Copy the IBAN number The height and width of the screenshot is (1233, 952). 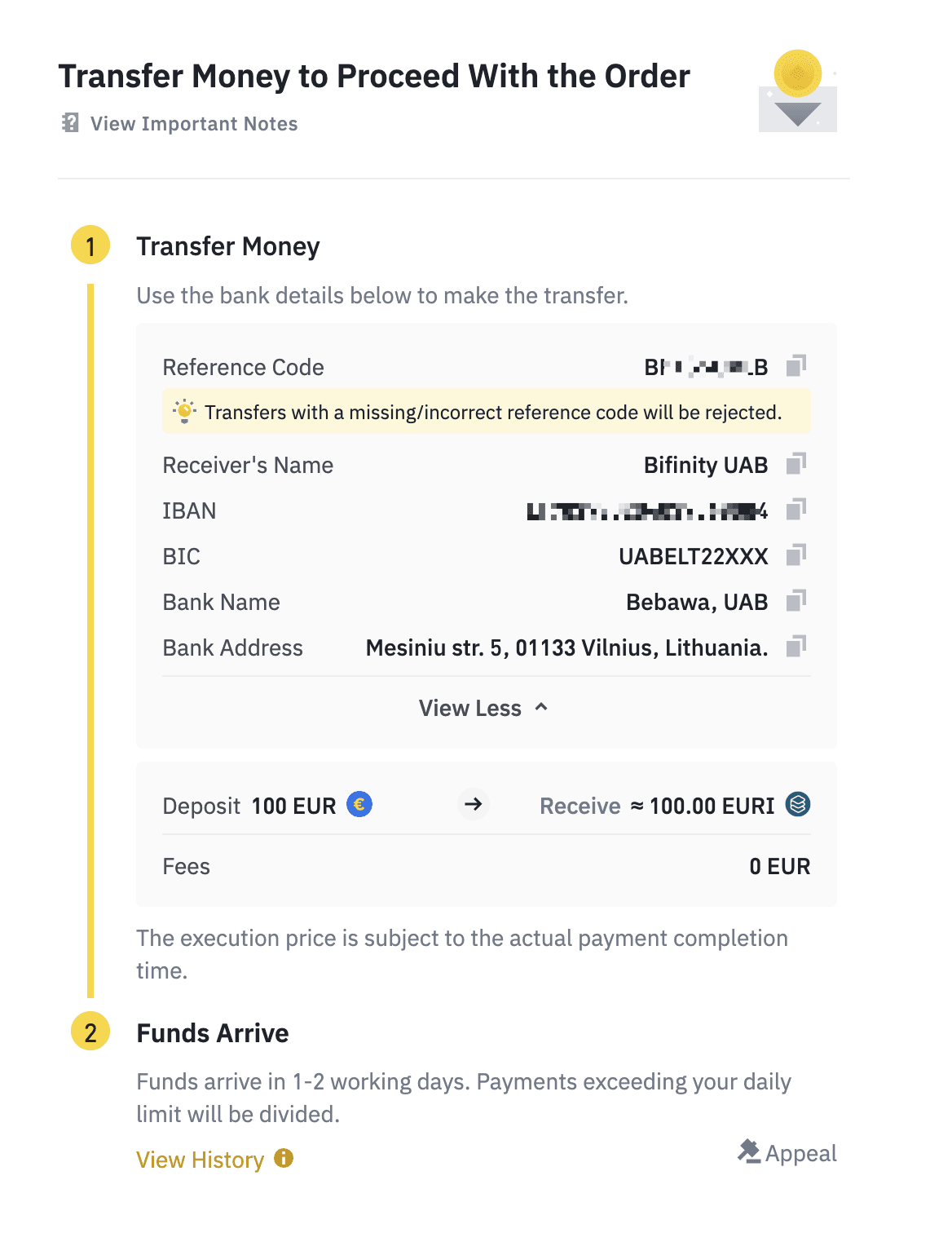pos(796,510)
